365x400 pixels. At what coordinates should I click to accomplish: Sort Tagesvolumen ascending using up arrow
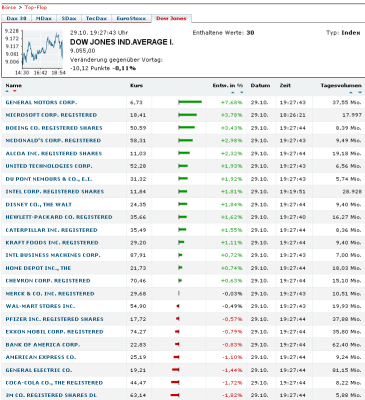coord(351,92)
